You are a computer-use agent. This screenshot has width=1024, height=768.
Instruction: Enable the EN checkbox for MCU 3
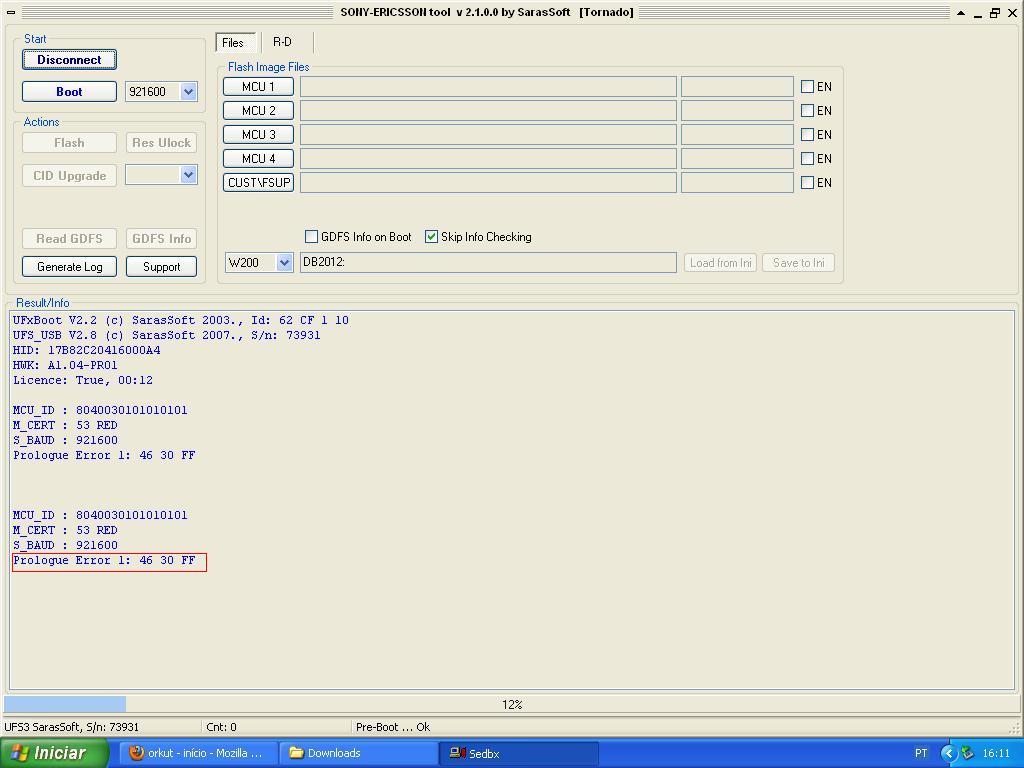[x=807, y=135]
